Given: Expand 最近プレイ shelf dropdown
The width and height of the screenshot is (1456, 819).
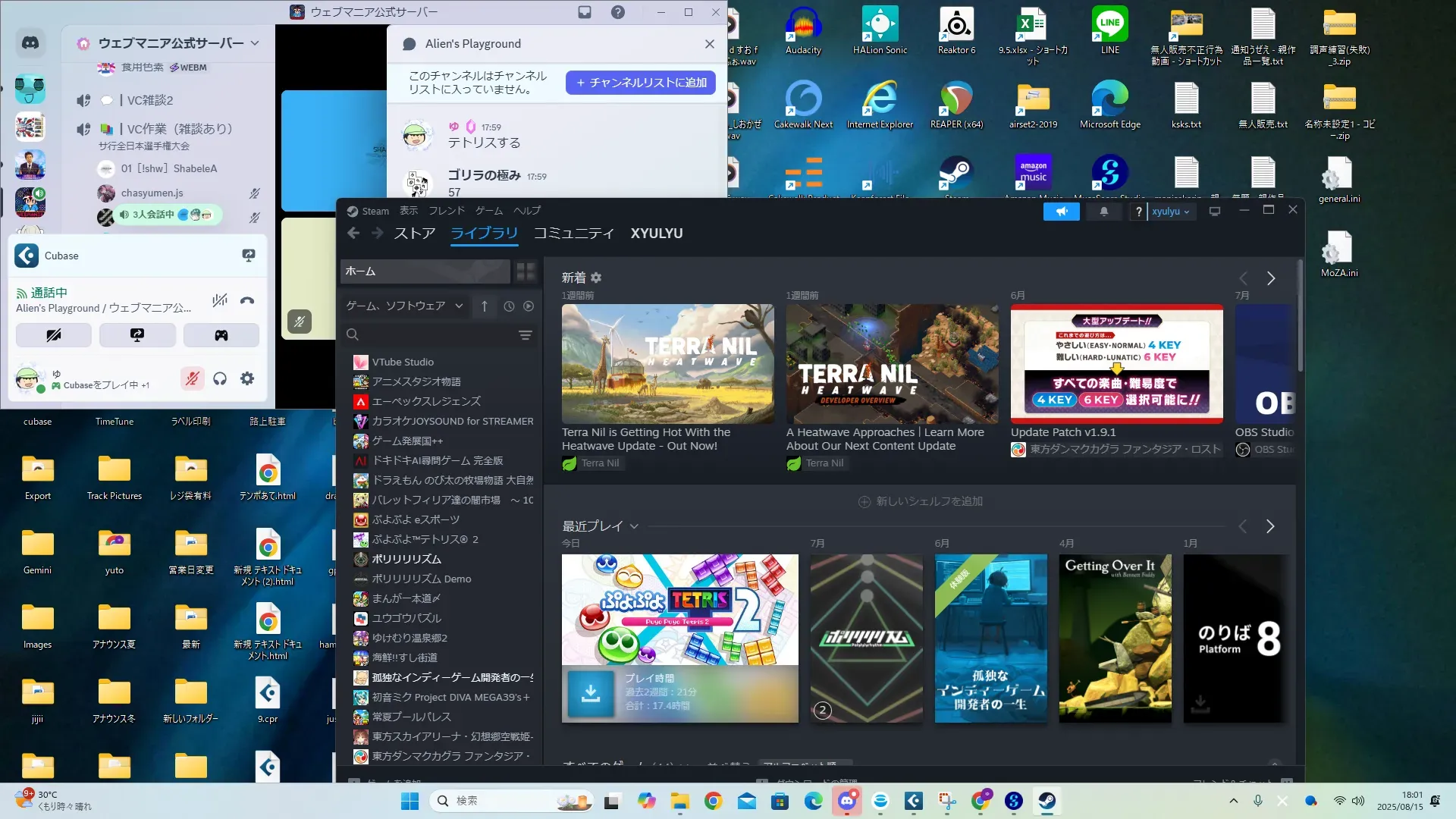Looking at the screenshot, I should coord(634,526).
